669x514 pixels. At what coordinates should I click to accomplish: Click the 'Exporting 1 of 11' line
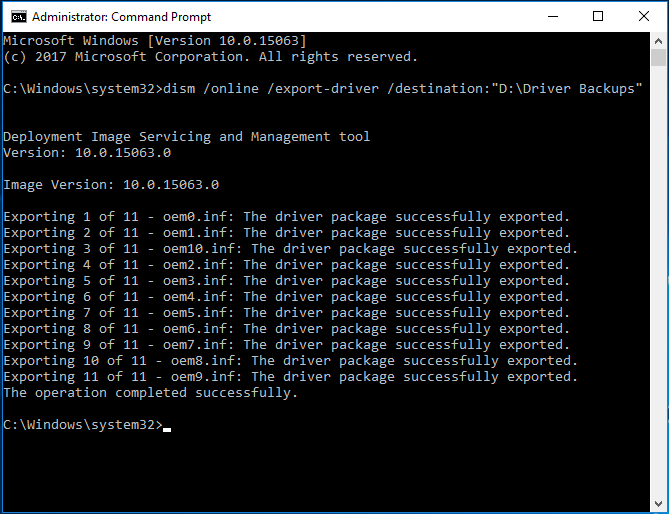point(286,217)
